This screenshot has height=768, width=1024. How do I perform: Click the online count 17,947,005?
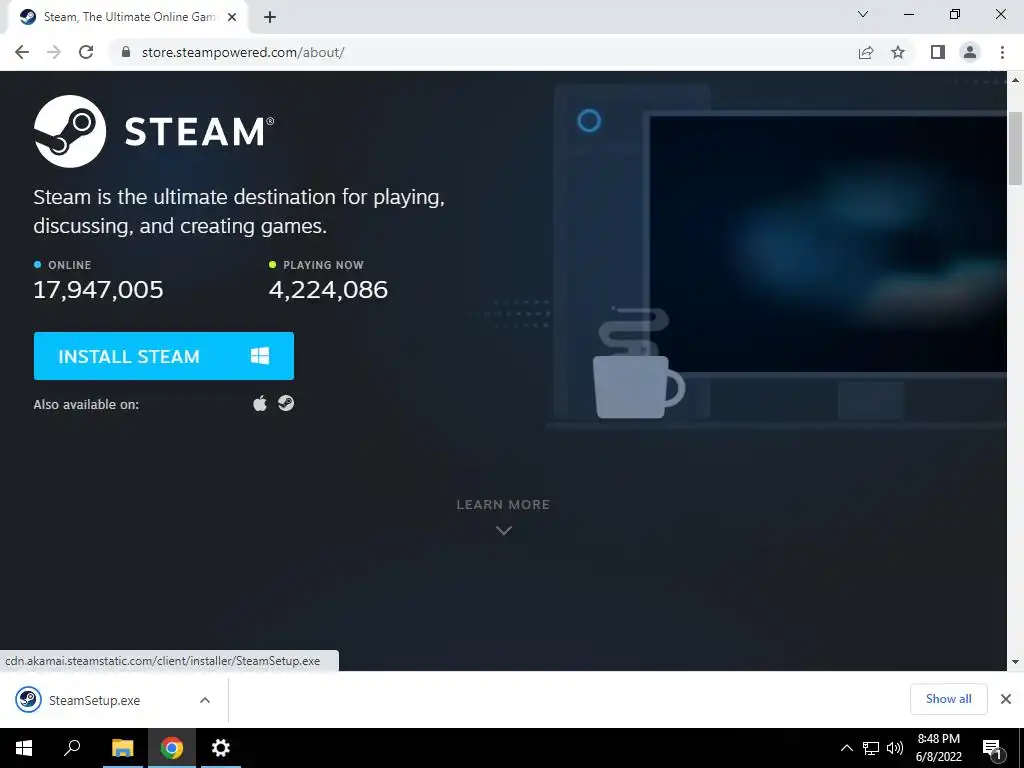click(x=99, y=289)
